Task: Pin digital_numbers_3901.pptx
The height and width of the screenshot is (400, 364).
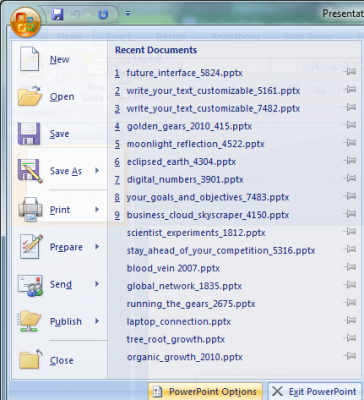Action: (x=350, y=178)
